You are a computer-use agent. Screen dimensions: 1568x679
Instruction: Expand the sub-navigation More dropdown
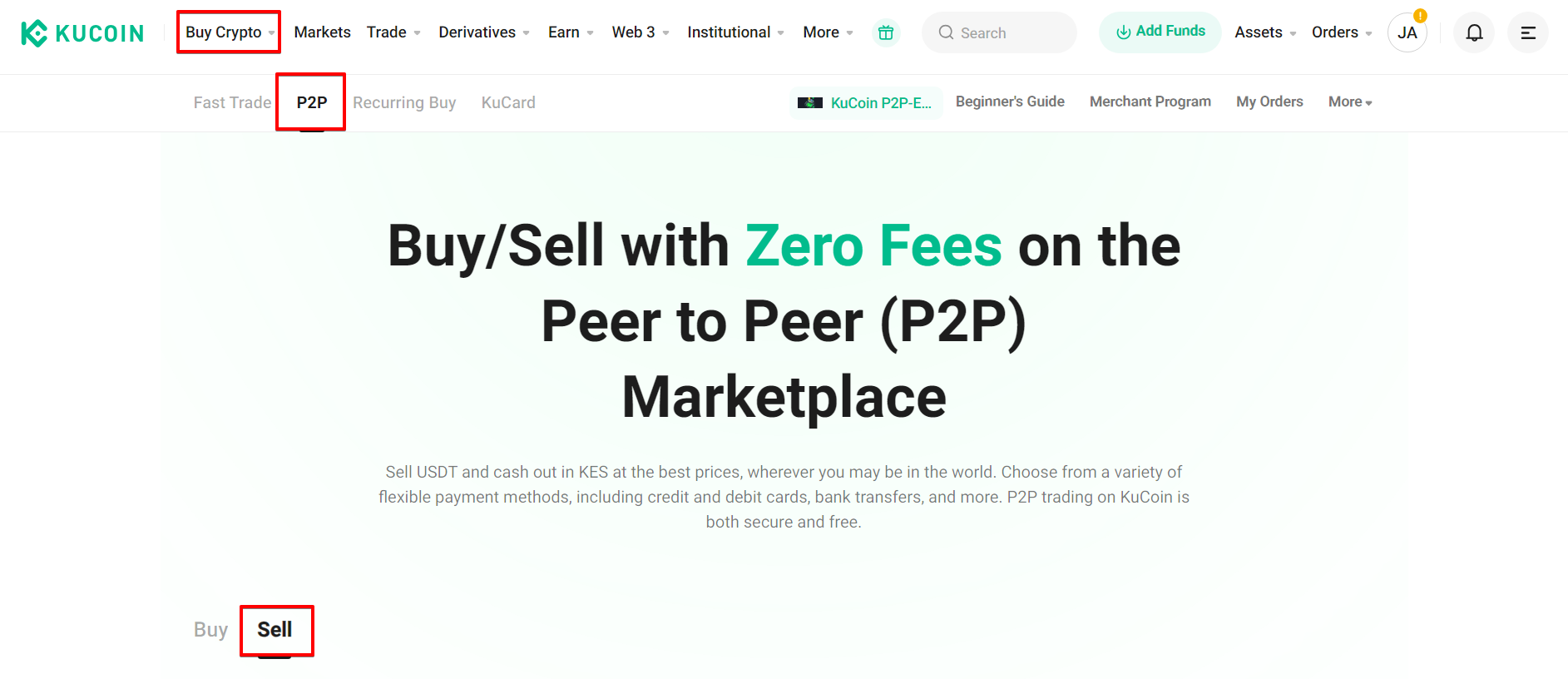(1350, 102)
